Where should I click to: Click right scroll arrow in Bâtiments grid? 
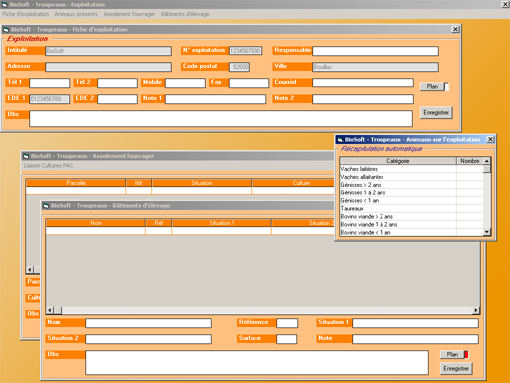click(x=476, y=310)
